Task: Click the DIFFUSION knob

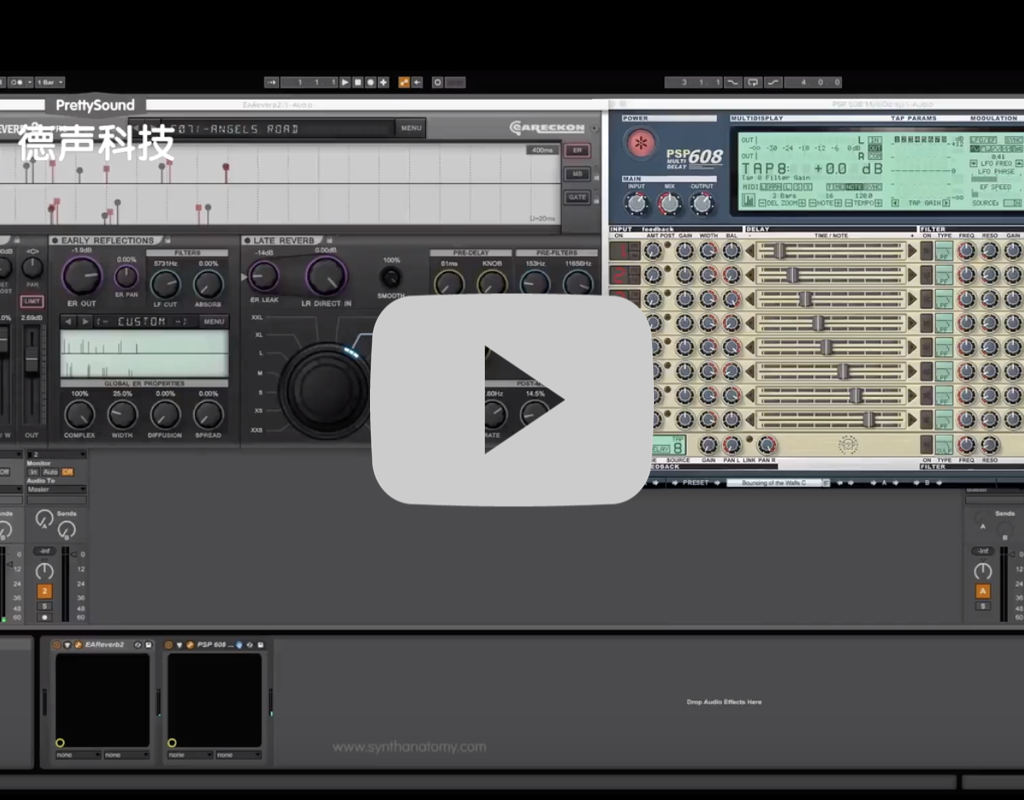Action: [x=165, y=414]
